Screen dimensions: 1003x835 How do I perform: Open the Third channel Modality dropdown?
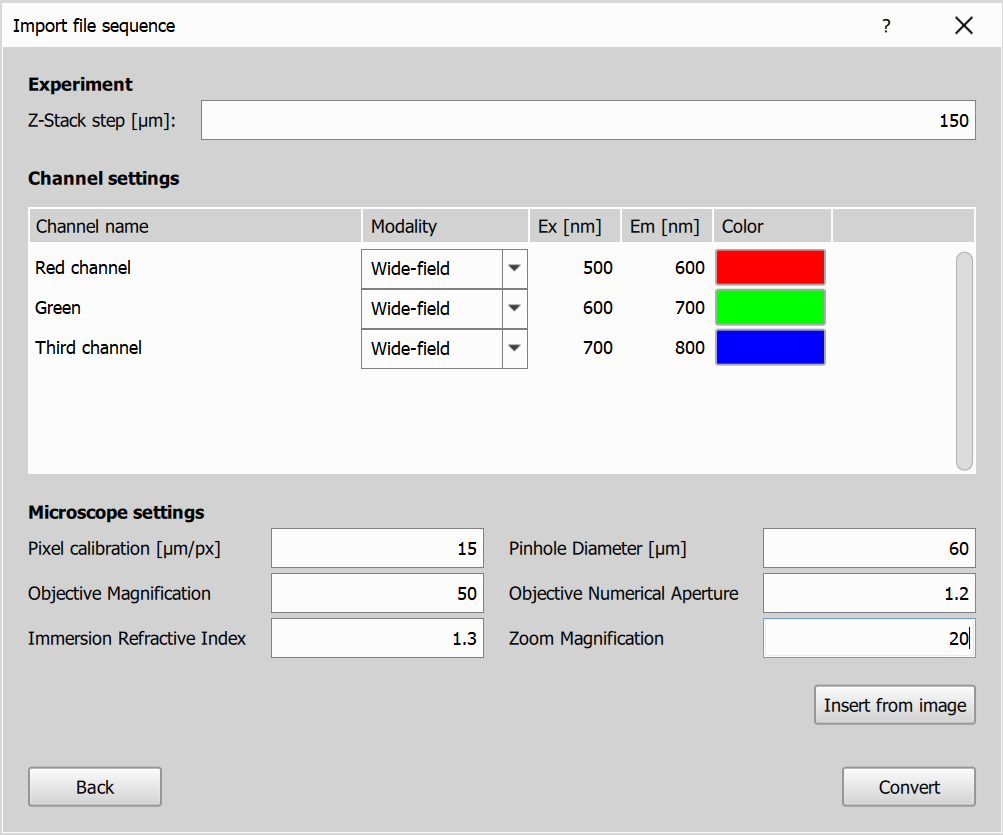(x=516, y=348)
